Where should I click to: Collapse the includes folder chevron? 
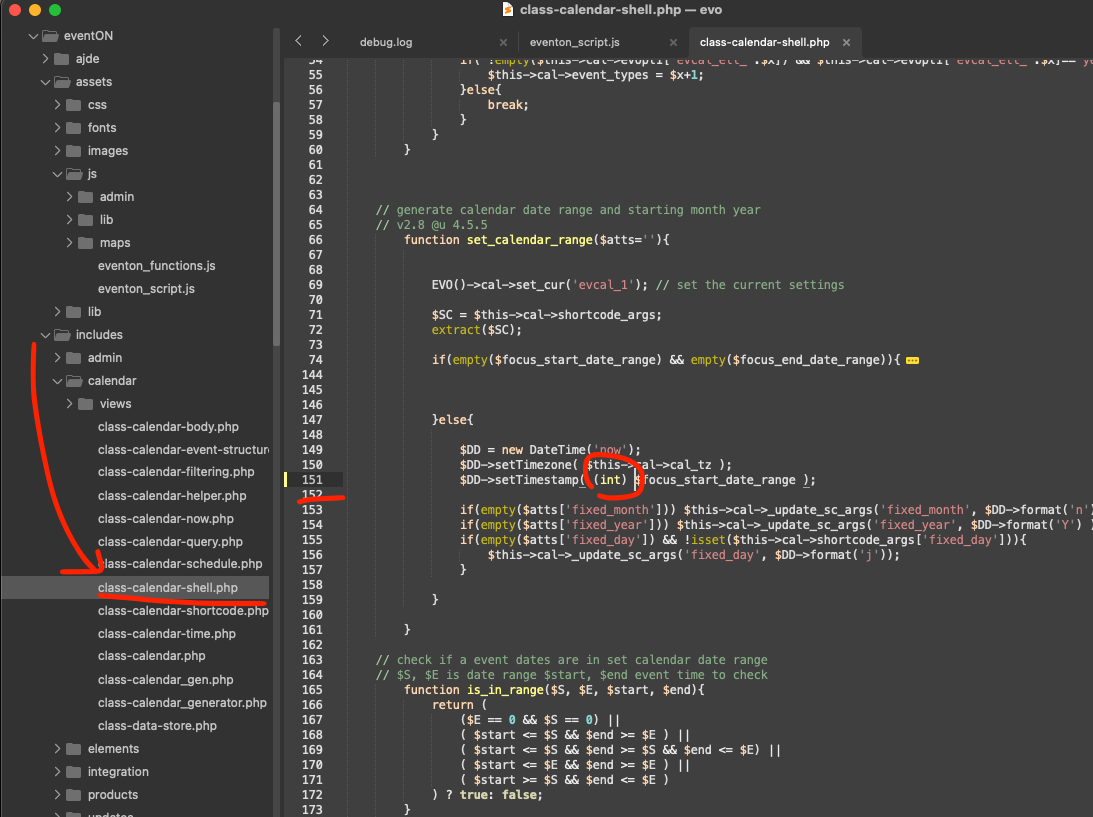pyautogui.click(x=45, y=335)
